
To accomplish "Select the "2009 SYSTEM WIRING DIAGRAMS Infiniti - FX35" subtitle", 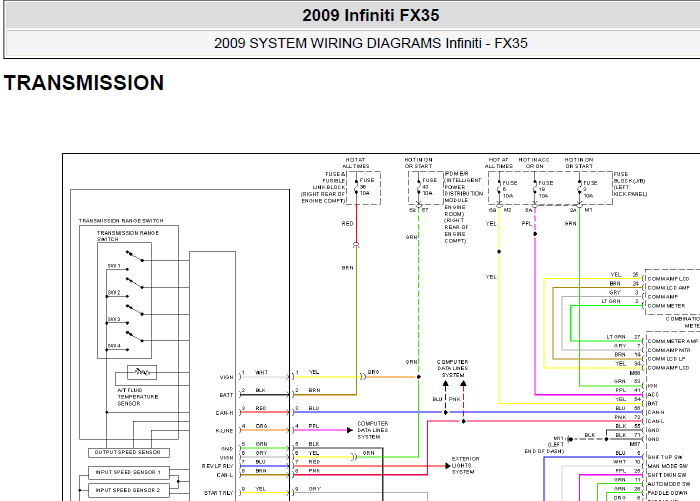I will point(371,43).
